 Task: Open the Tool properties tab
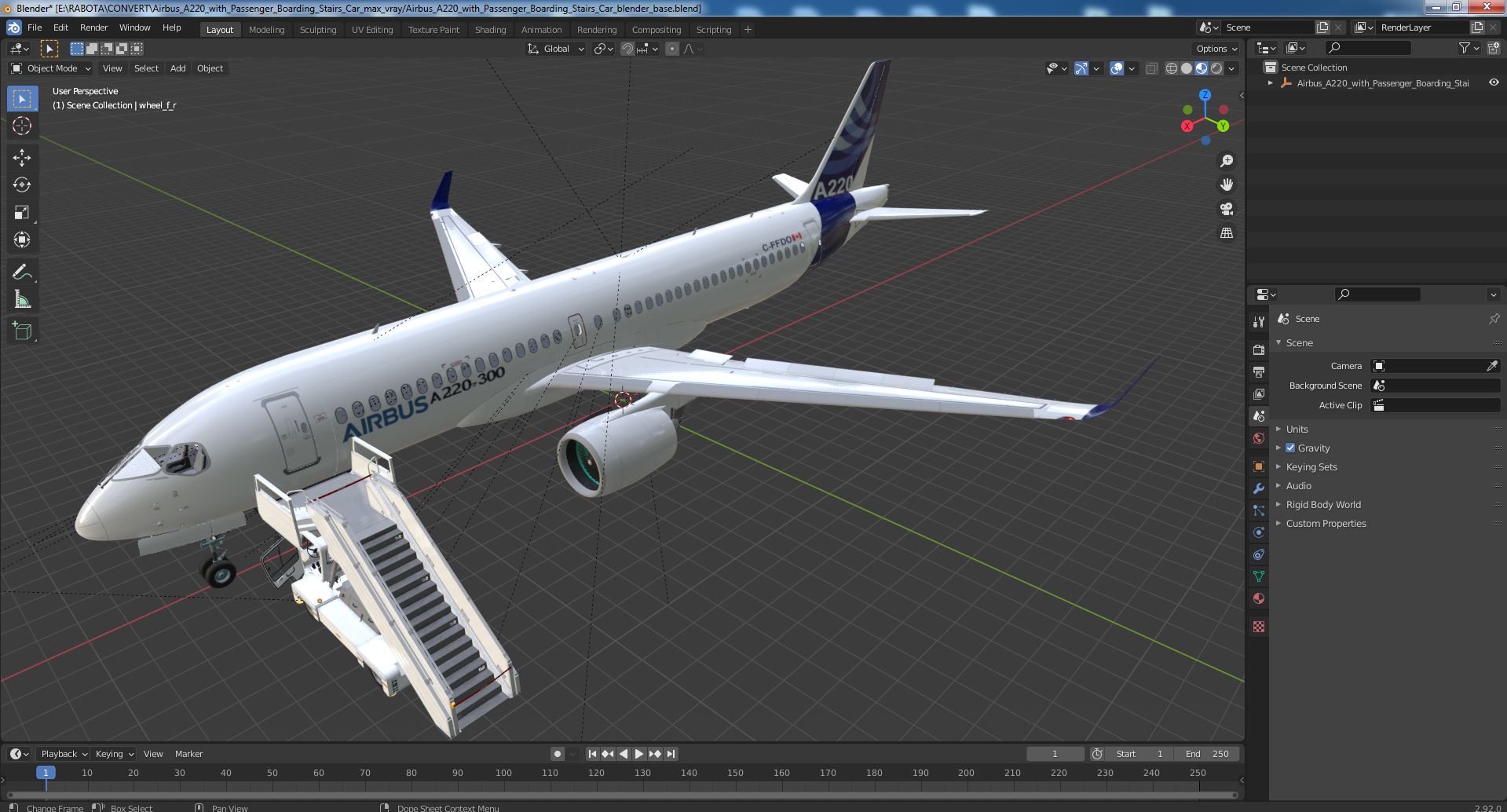(1259, 322)
